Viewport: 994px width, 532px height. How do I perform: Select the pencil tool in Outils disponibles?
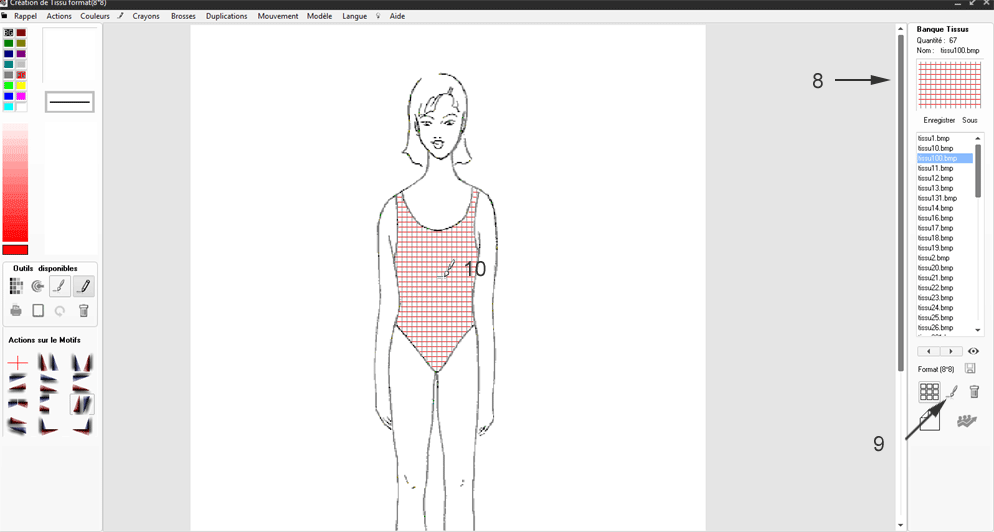coord(83,287)
